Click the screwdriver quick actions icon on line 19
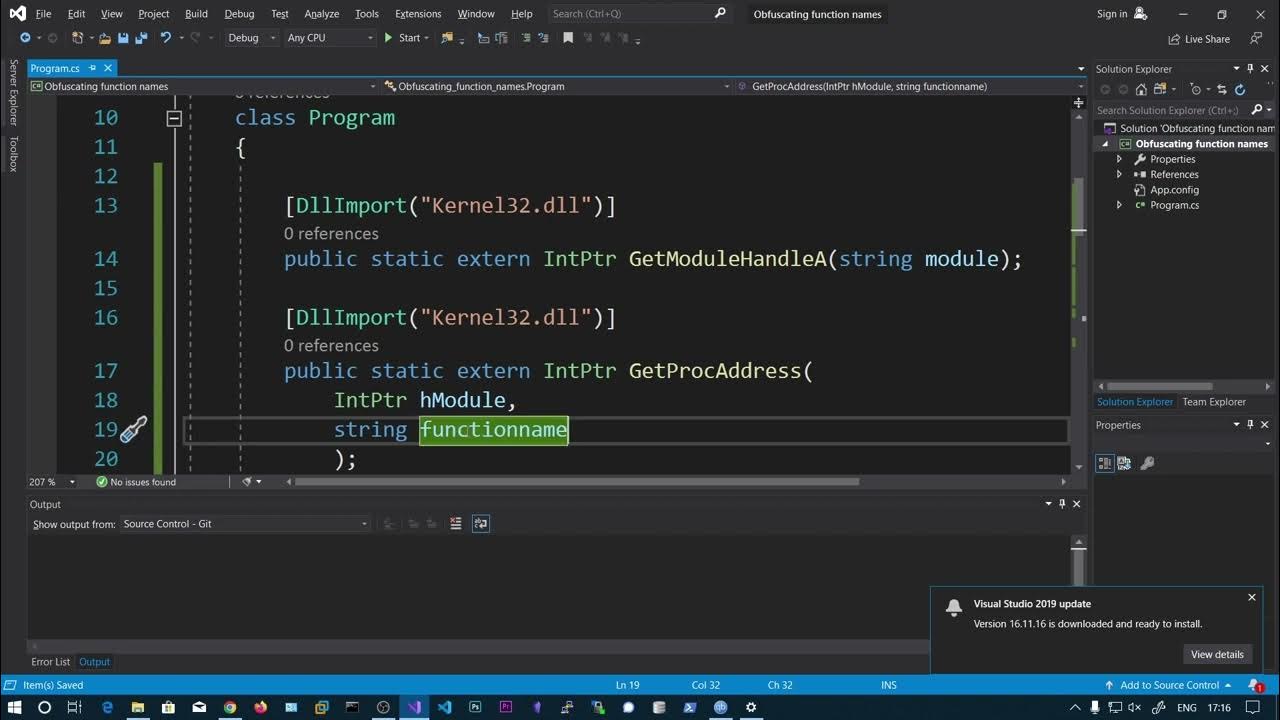 (133, 430)
